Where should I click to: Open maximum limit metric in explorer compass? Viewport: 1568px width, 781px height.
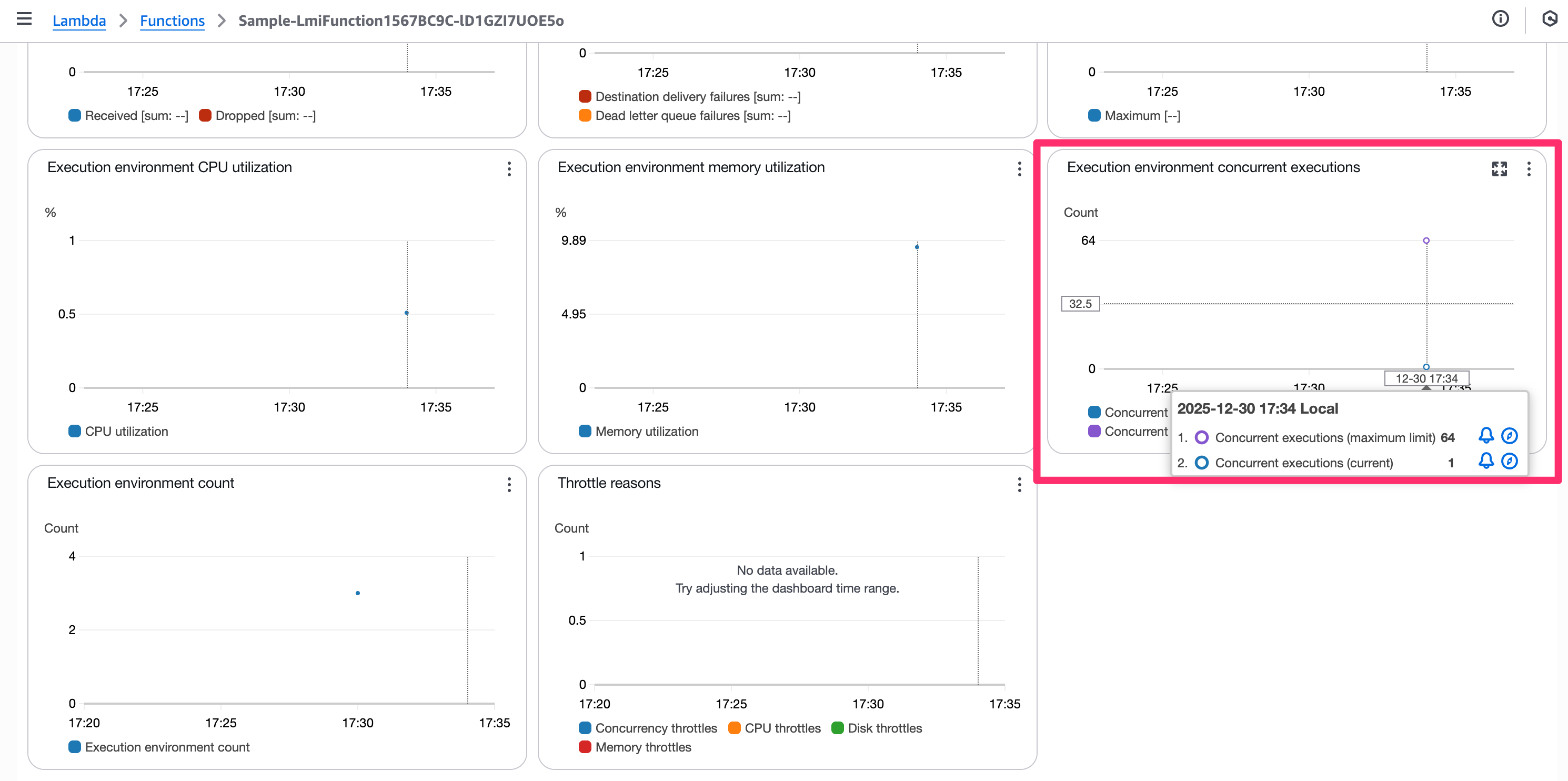pyautogui.click(x=1509, y=435)
